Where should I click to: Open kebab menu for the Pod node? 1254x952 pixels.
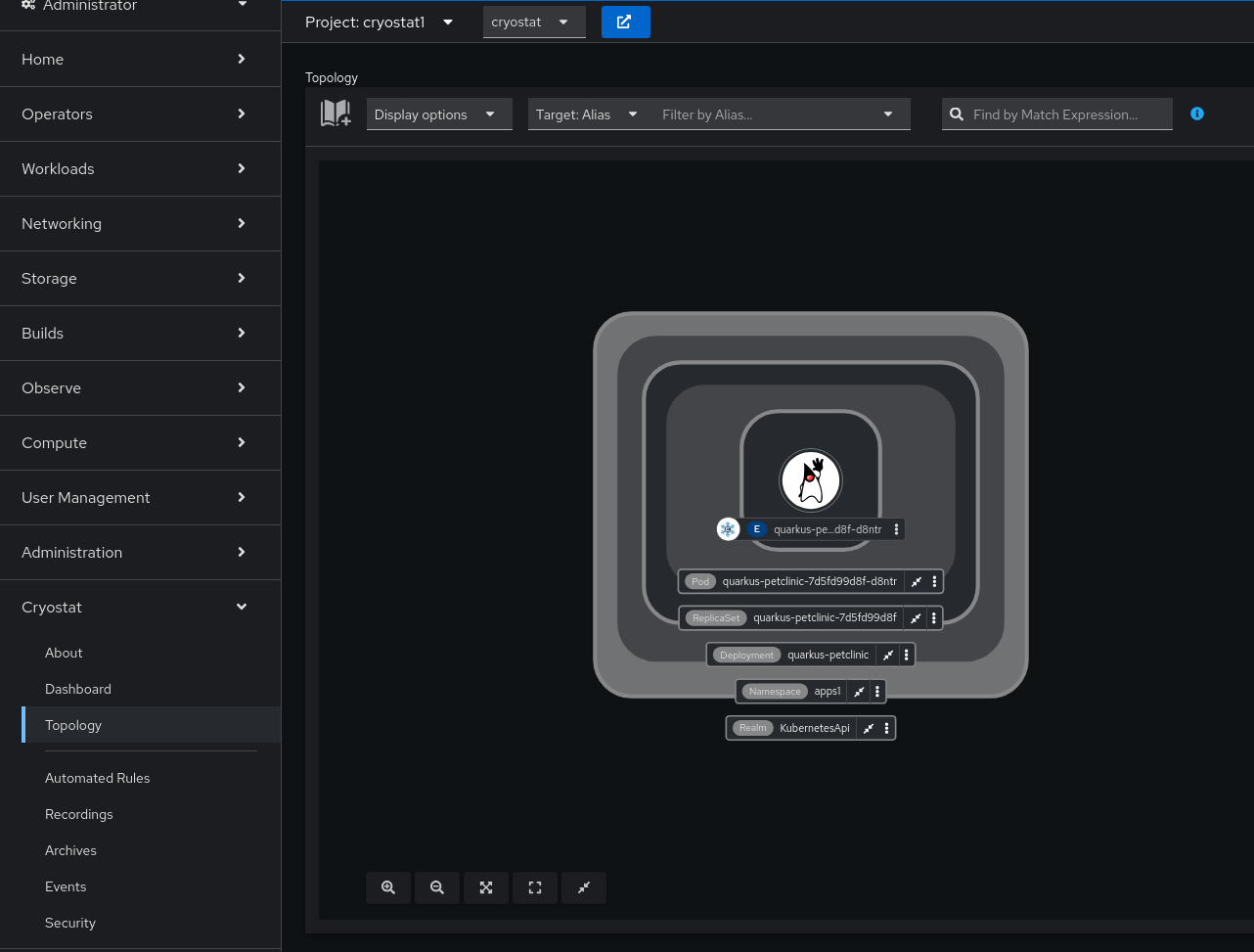click(935, 581)
